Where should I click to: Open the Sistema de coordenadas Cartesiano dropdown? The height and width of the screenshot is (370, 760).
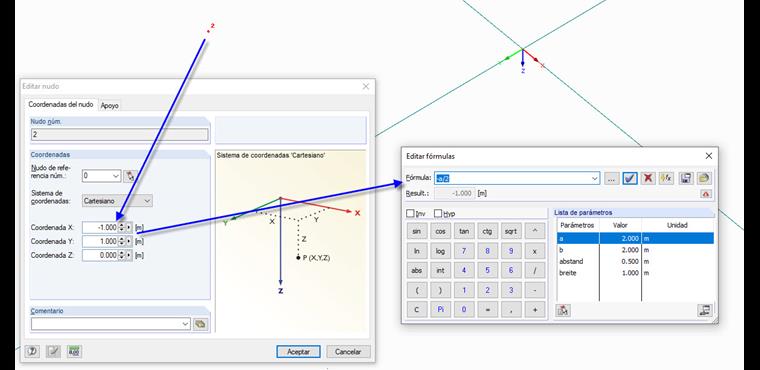pyautogui.click(x=147, y=200)
